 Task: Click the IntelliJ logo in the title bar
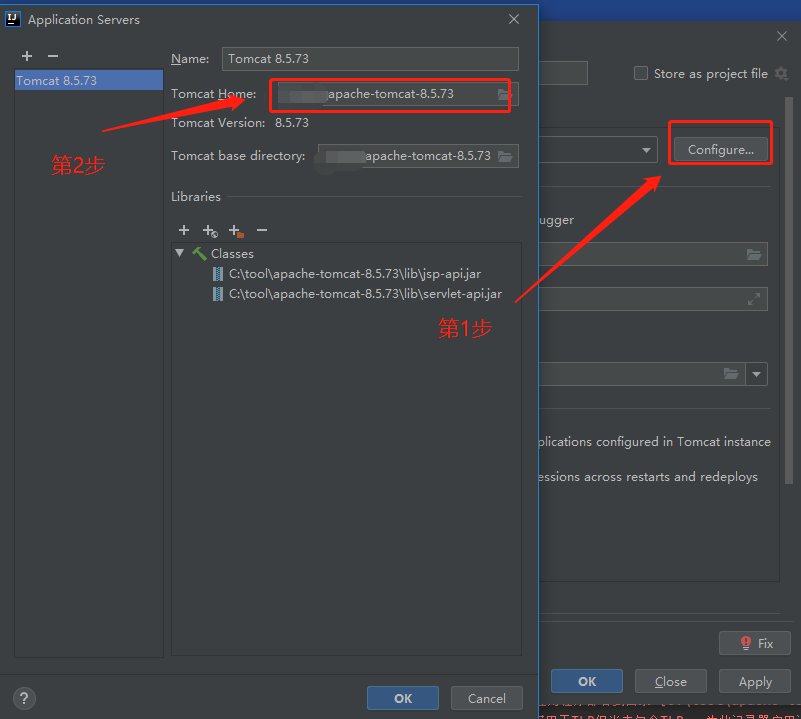12,19
